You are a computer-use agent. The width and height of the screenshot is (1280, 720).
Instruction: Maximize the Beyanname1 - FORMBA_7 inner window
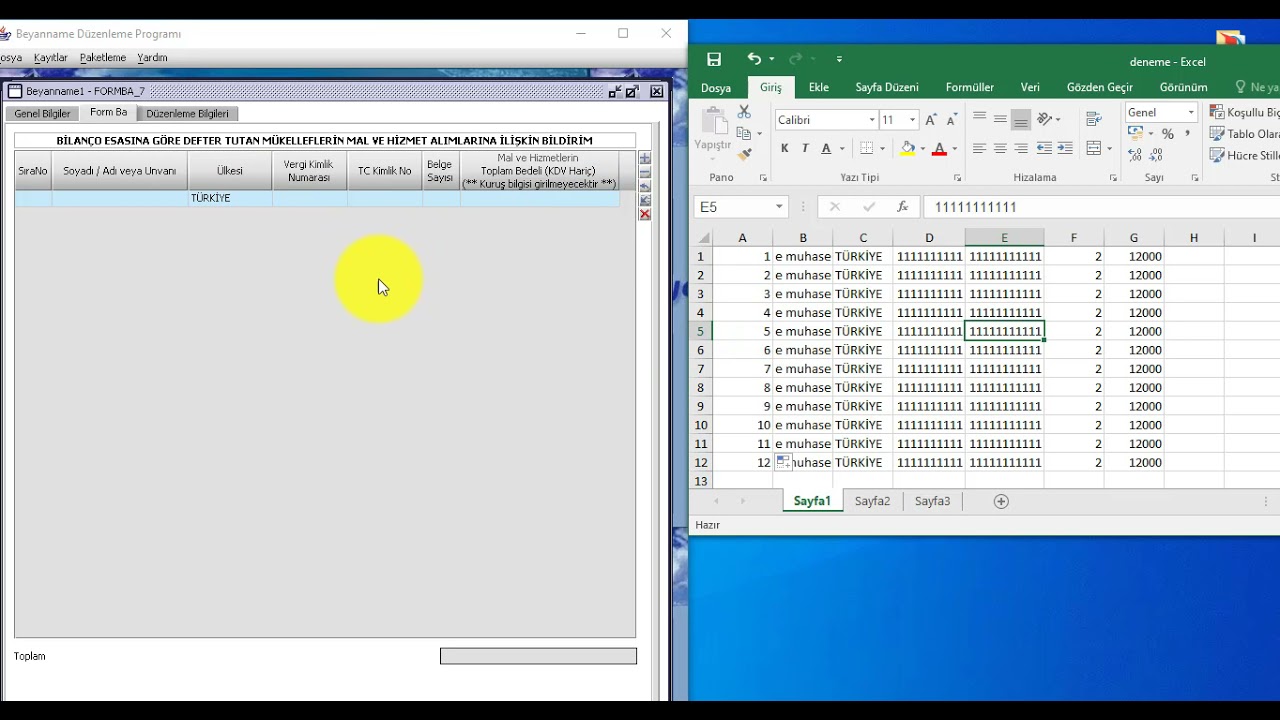[x=632, y=91]
